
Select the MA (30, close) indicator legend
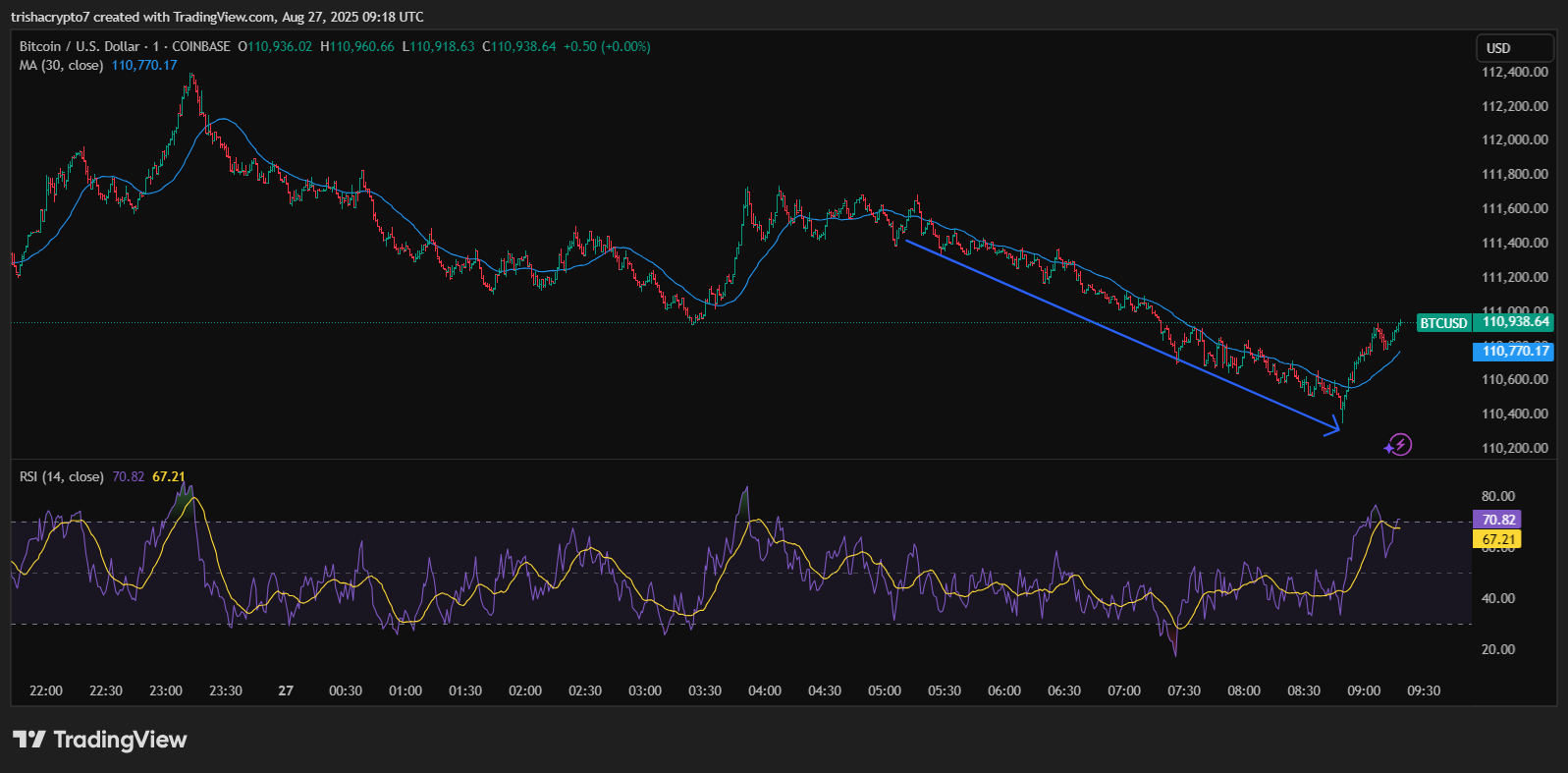(x=61, y=65)
